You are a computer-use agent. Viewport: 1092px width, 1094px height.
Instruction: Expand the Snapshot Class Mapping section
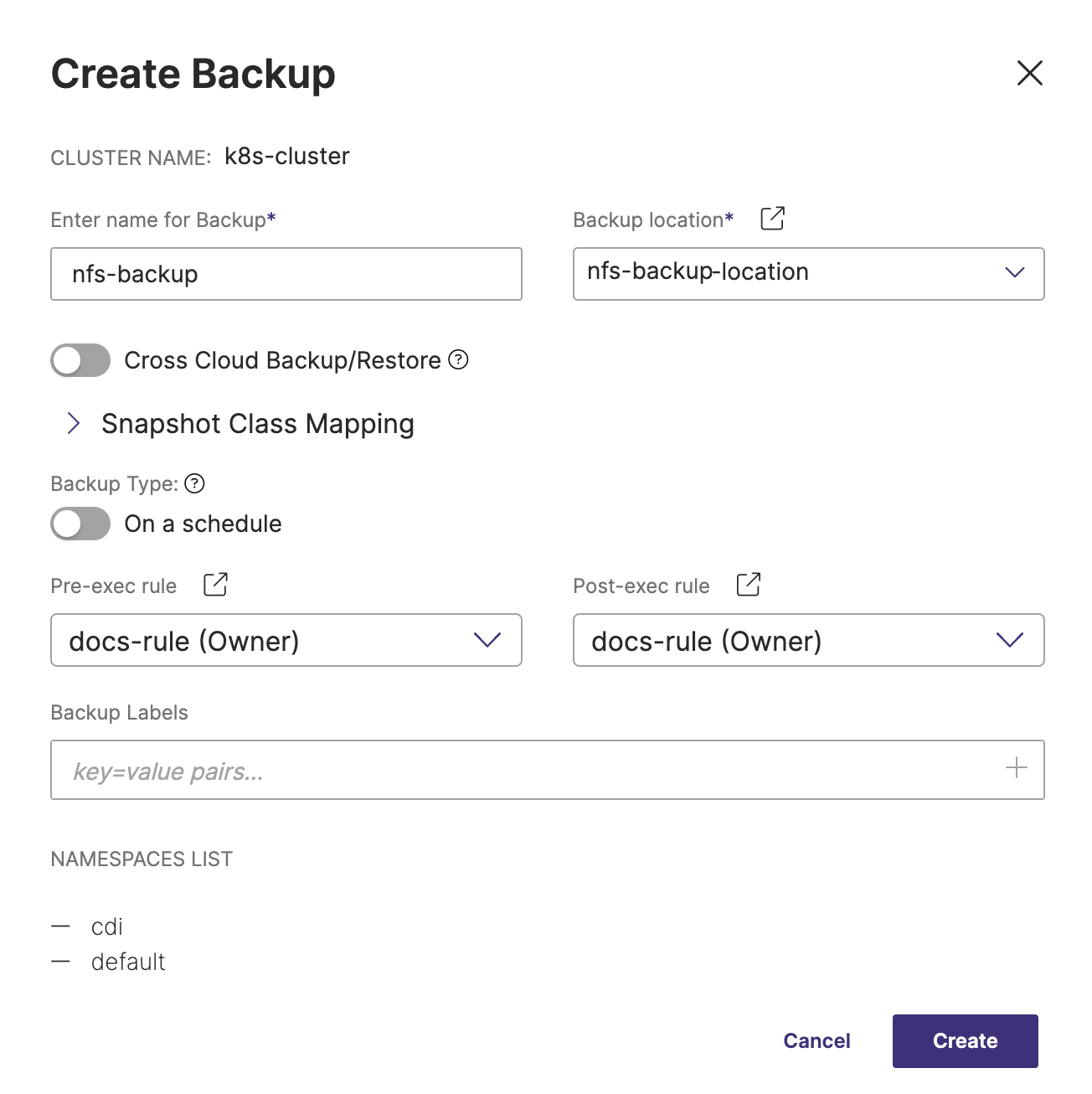[74, 424]
